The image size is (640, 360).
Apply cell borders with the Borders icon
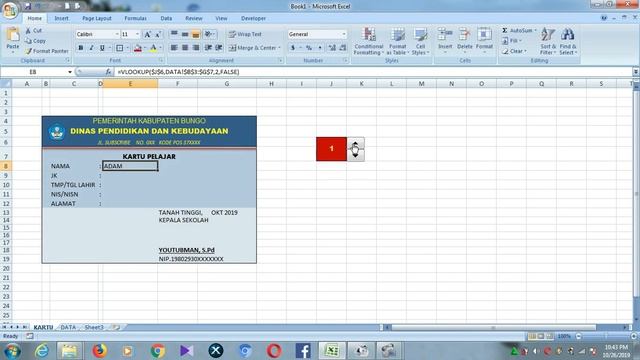click(x=120, y=48)
